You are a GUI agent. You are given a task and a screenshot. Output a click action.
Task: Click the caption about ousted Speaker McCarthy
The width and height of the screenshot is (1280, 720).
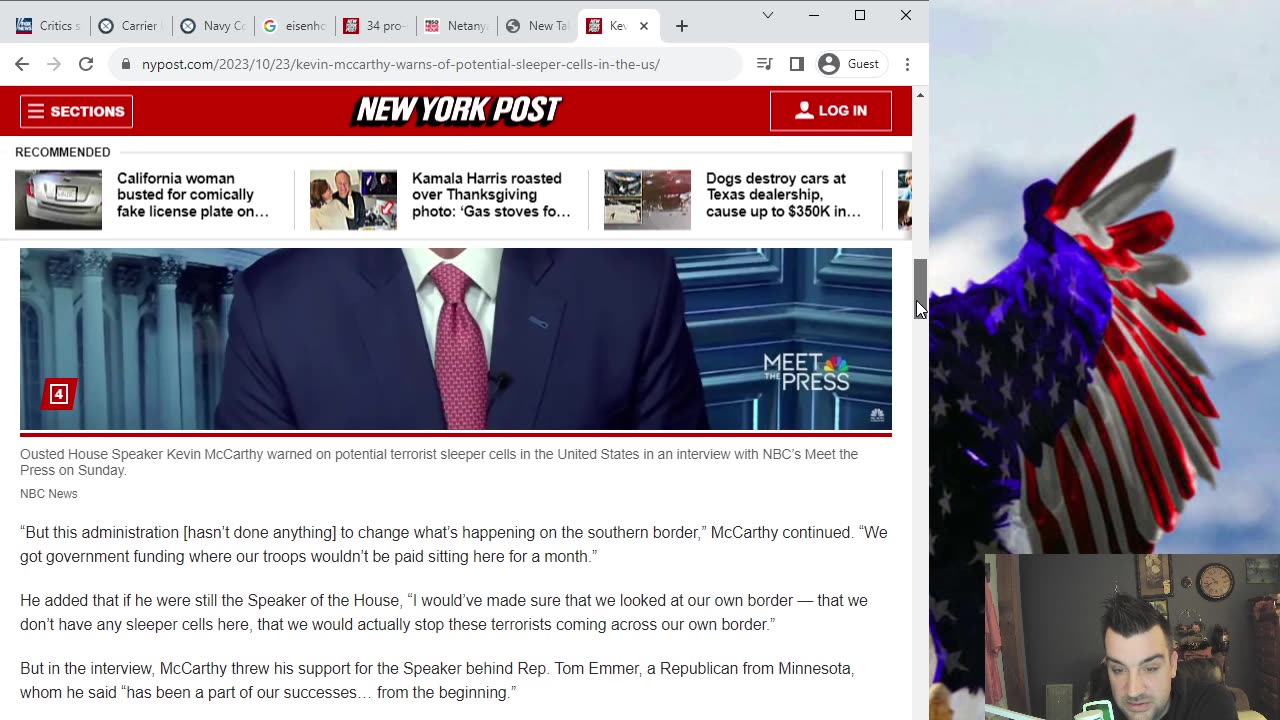click(x=439, y=462)
